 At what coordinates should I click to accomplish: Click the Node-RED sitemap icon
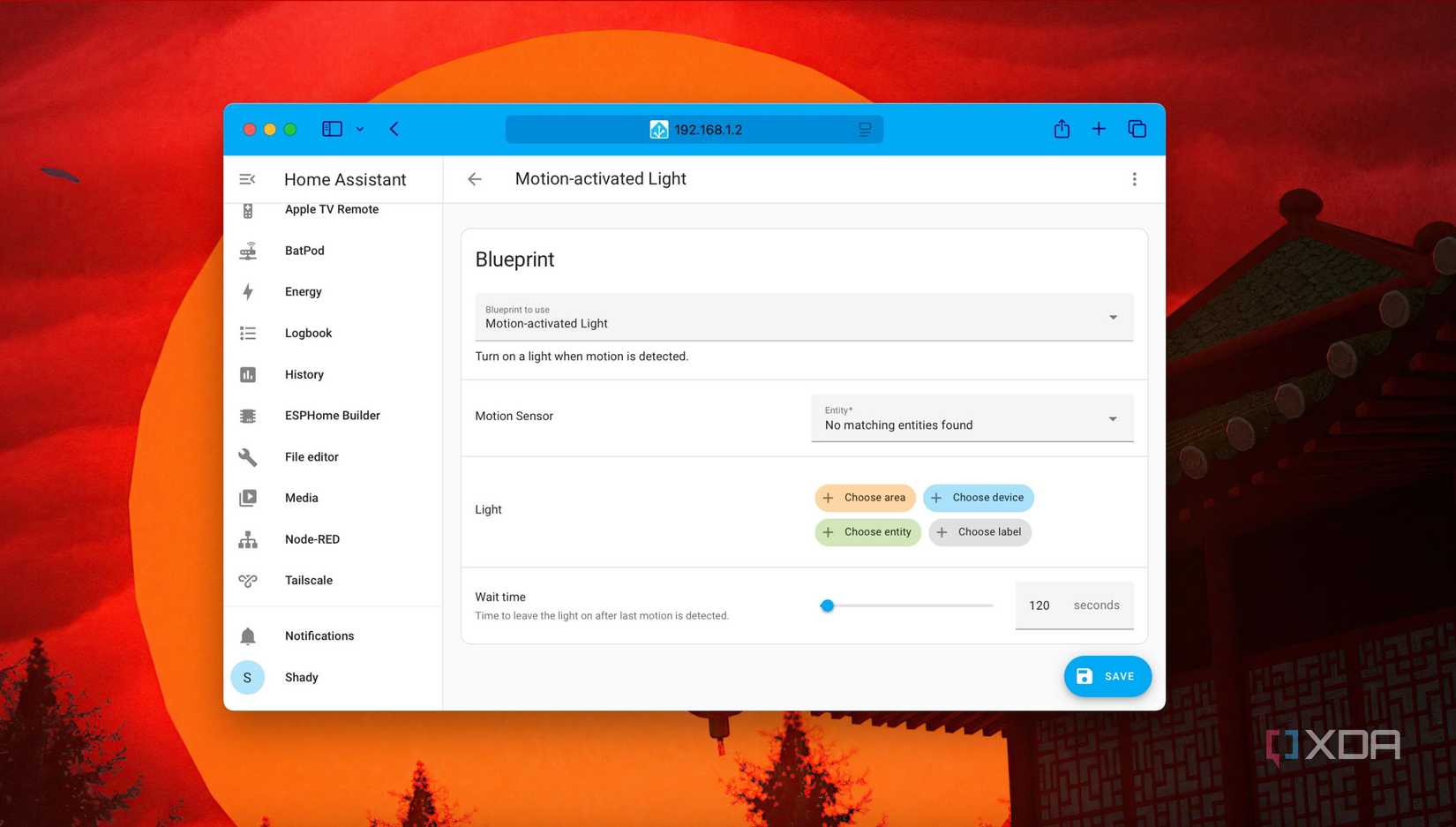248,539
